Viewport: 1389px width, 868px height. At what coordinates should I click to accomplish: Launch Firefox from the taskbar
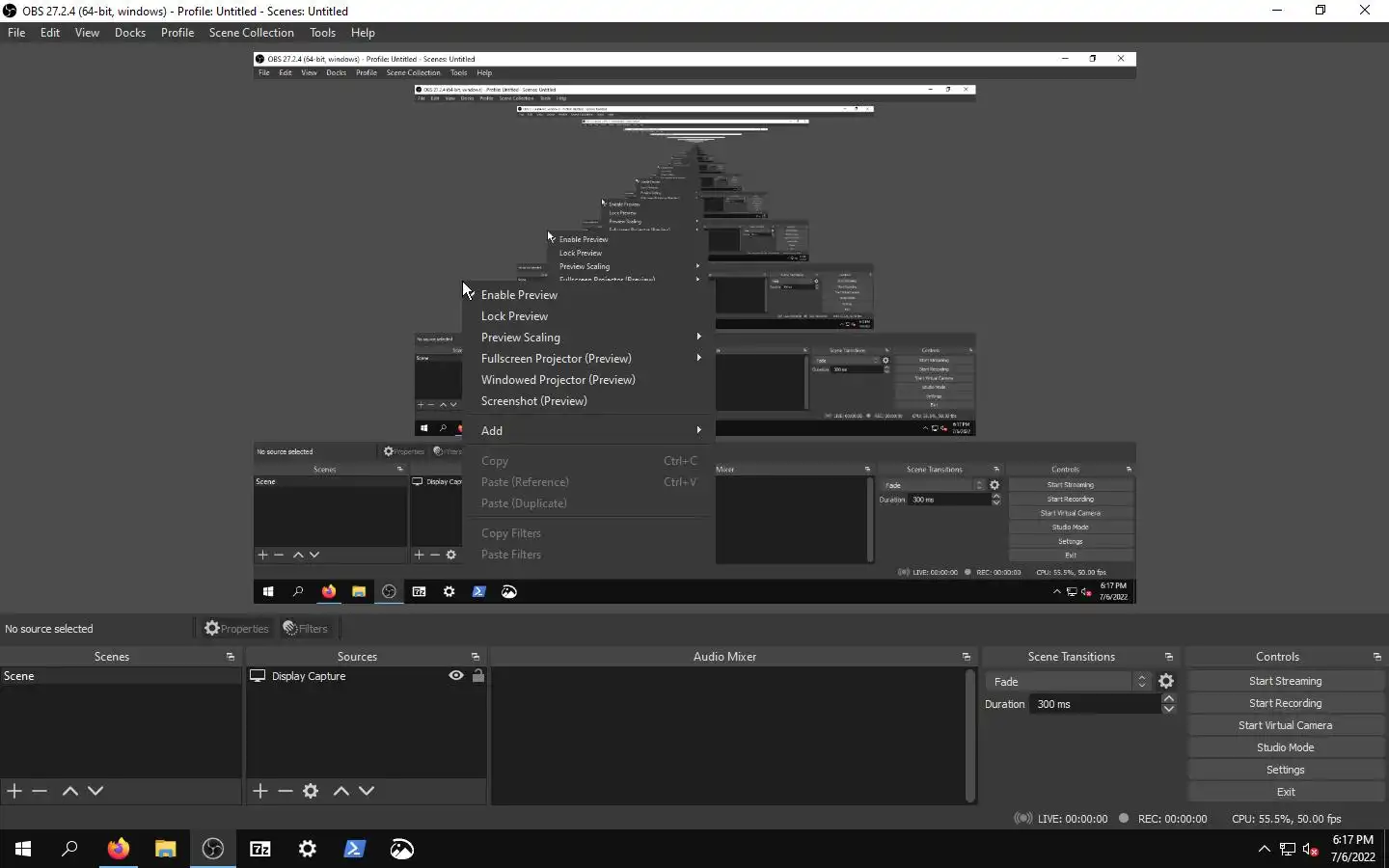pyautogui.click(x=118, y=849)
